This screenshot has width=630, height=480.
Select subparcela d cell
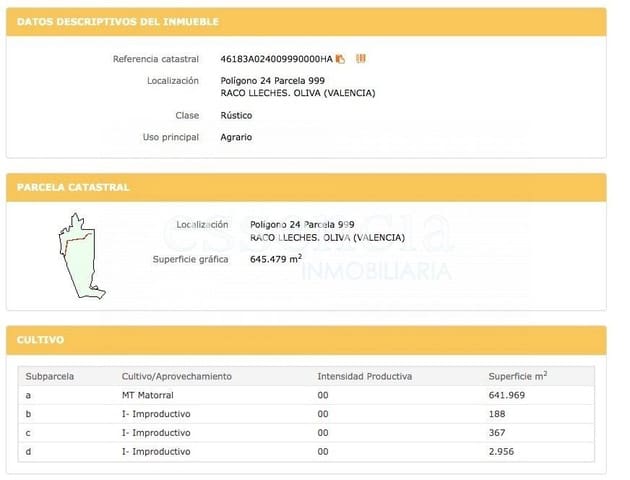pos(28,451)
